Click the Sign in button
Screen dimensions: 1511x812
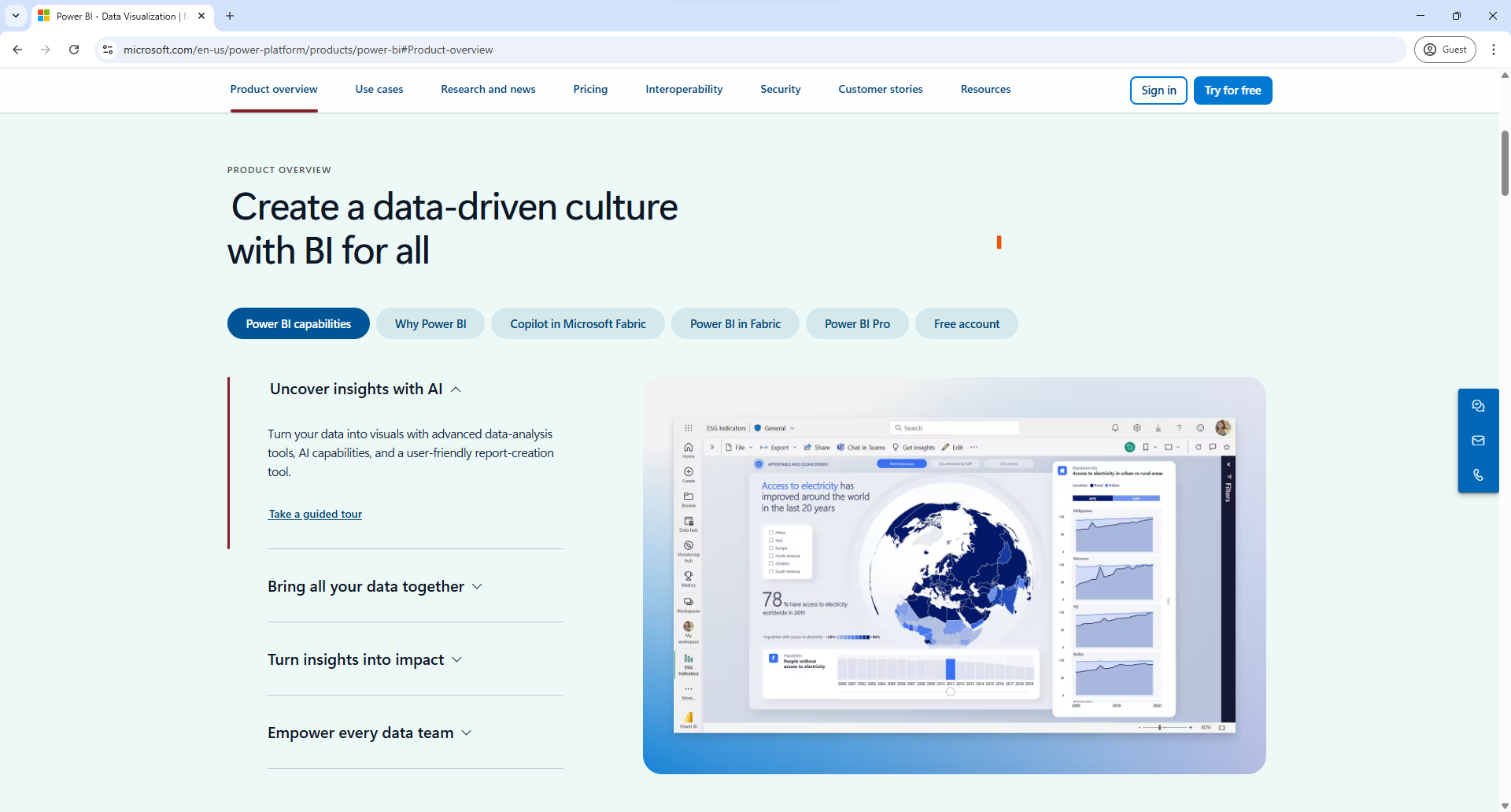[1158, 90]
